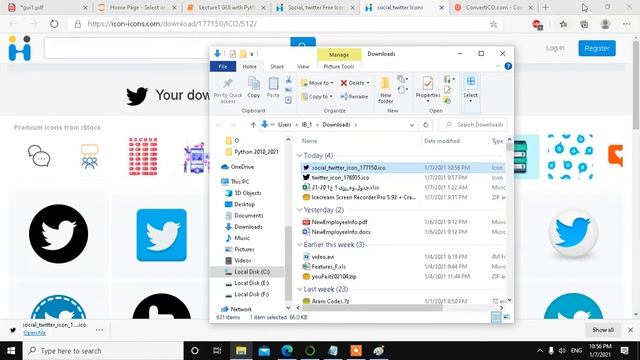Open the browser Favorites toolbar icon
640x360 pixels.
[563, 24]
